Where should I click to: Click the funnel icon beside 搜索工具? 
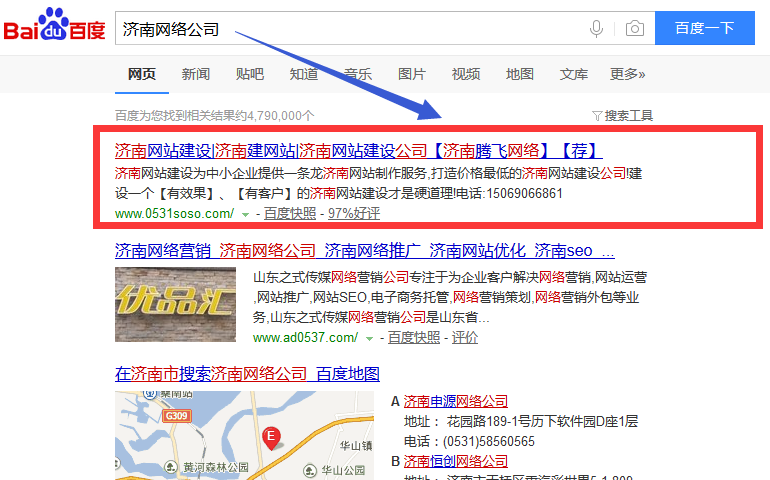pos(597,116)
